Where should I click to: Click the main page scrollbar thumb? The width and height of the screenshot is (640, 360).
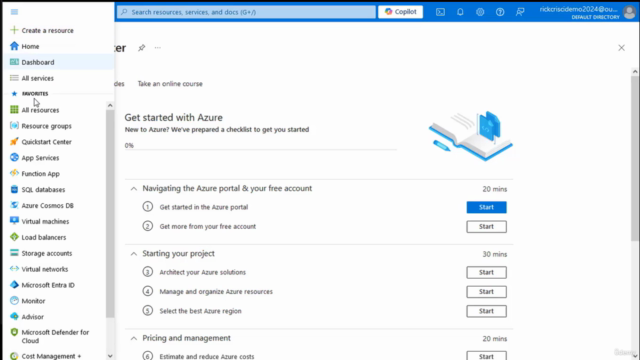click(x=635, y=158)
